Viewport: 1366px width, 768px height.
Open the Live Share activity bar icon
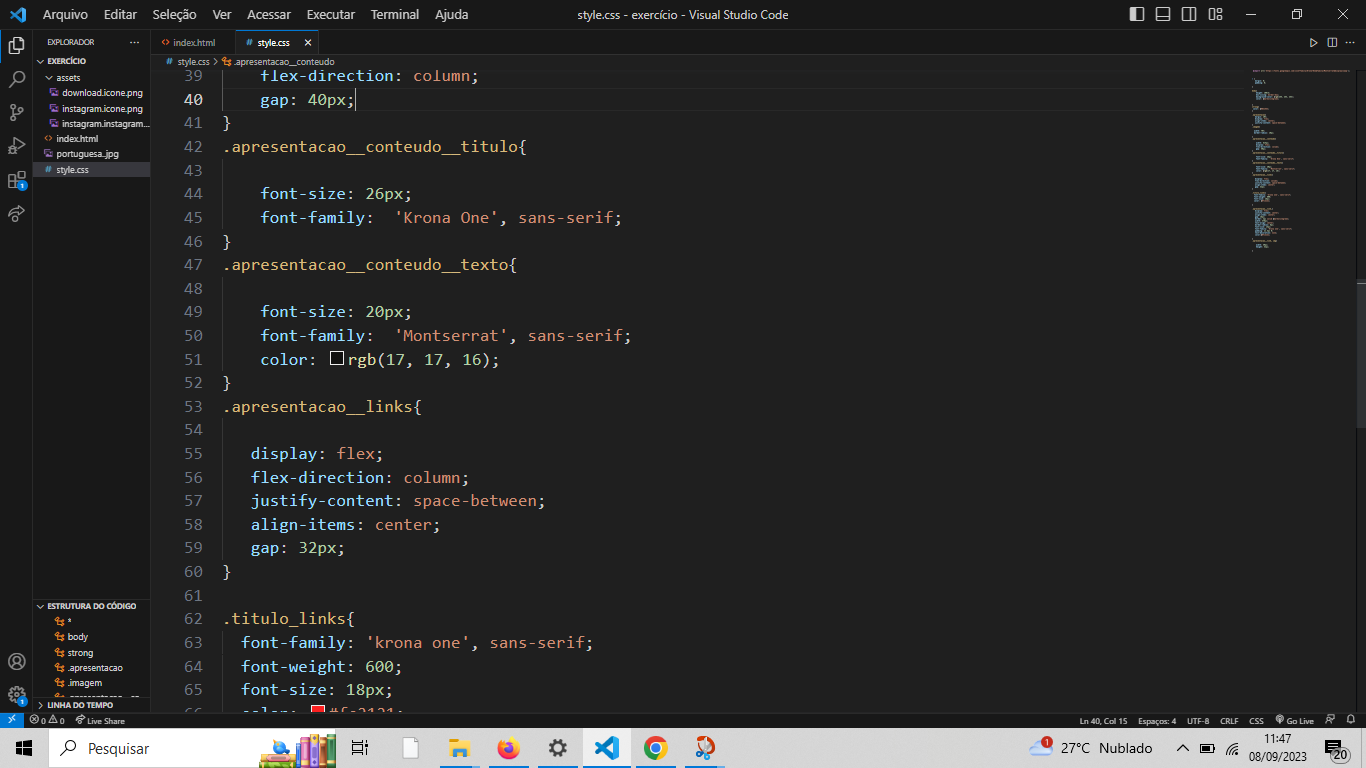click(16, 213)
